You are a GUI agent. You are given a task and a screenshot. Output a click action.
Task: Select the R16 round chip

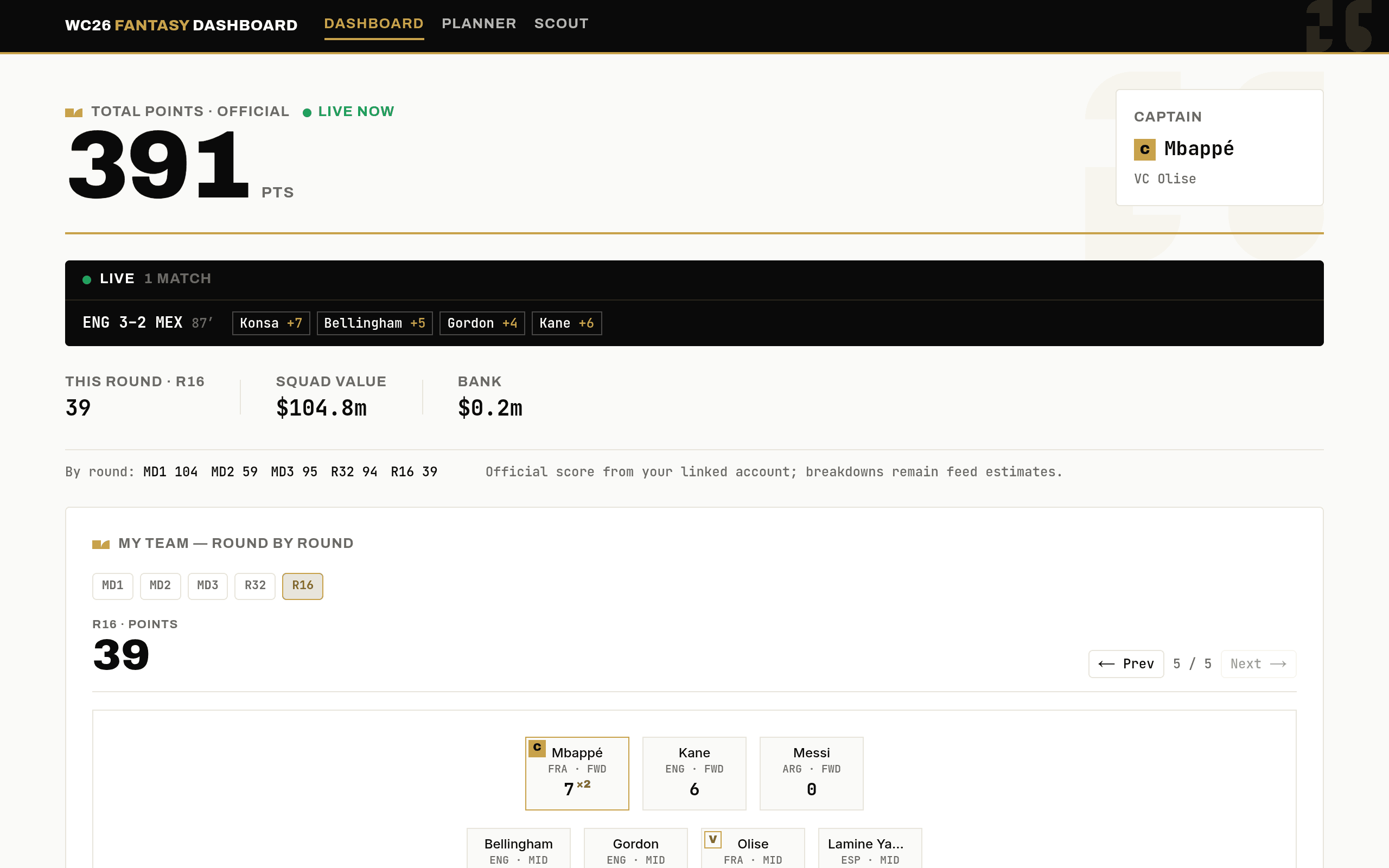(302, 585)
